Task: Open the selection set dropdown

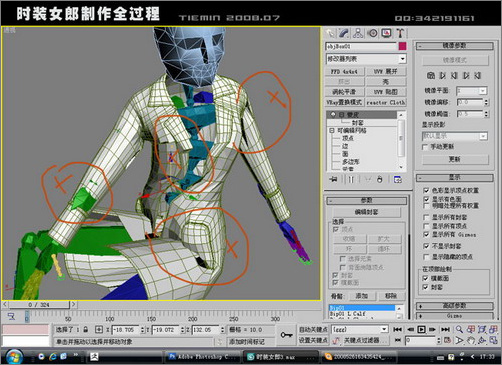Action: 384,329
